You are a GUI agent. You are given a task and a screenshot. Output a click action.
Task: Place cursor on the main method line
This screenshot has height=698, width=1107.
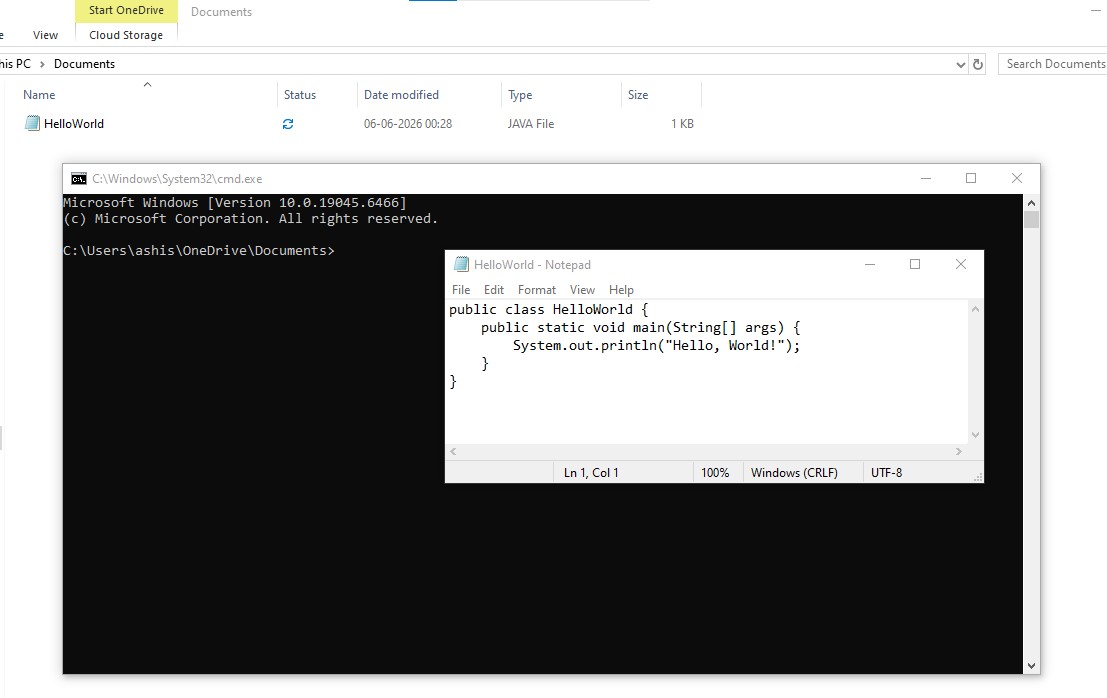(x=640, y=327)
